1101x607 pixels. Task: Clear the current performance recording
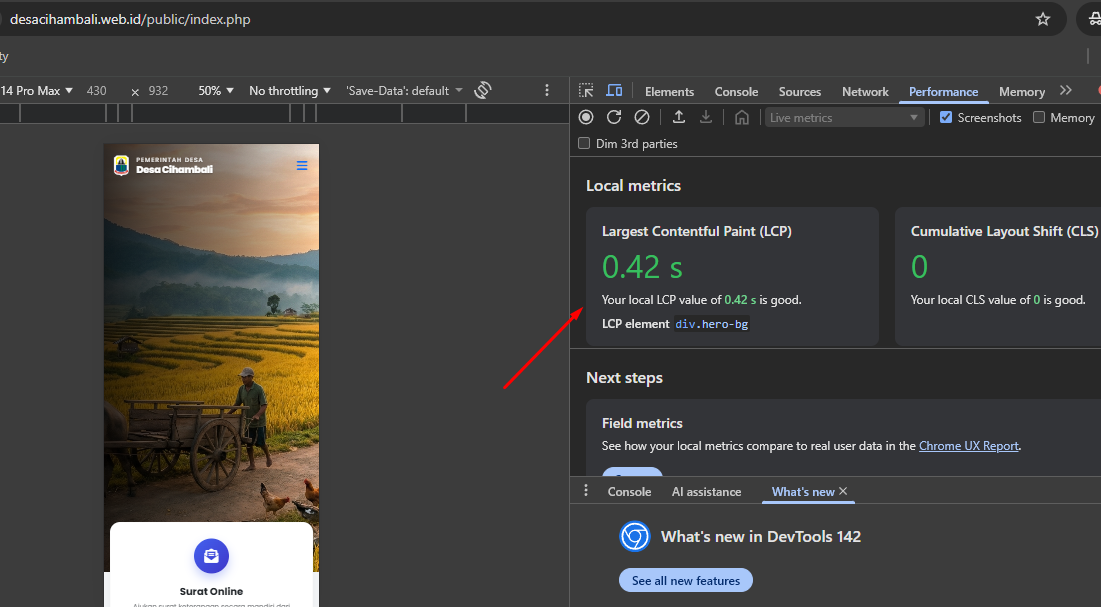(x=642, y=117)
